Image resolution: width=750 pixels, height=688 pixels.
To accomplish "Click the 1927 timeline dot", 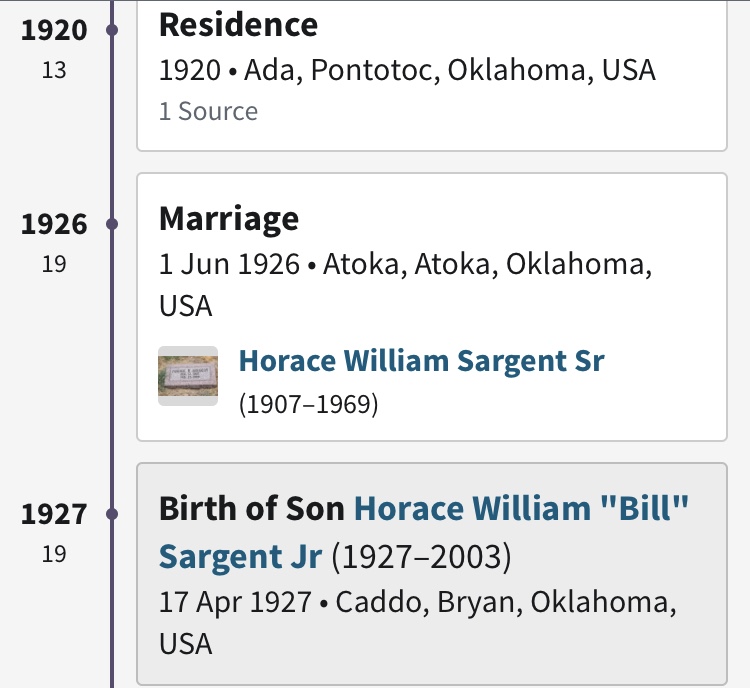I will click(x=112, y=514).
